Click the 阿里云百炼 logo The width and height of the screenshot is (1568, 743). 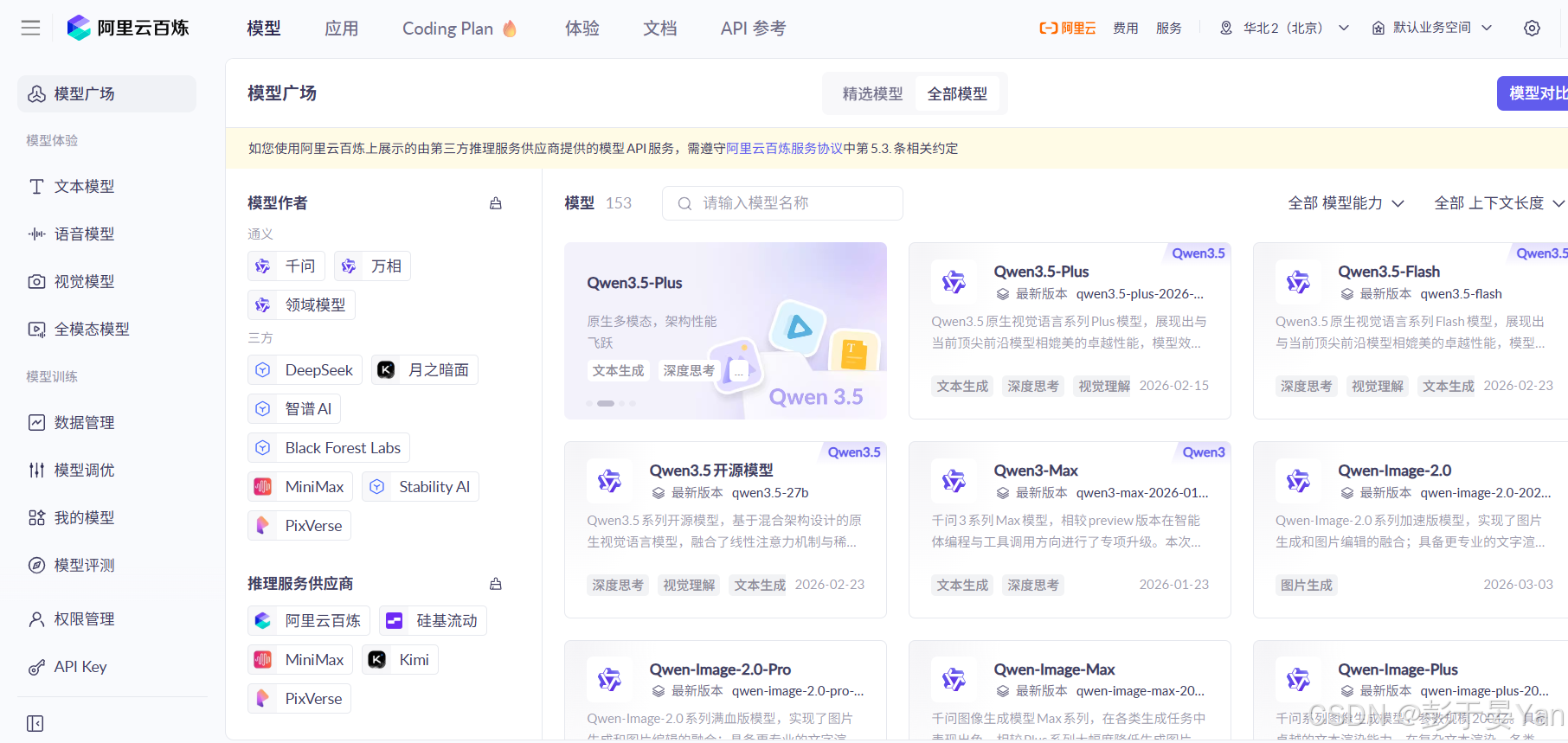(128, 28)
